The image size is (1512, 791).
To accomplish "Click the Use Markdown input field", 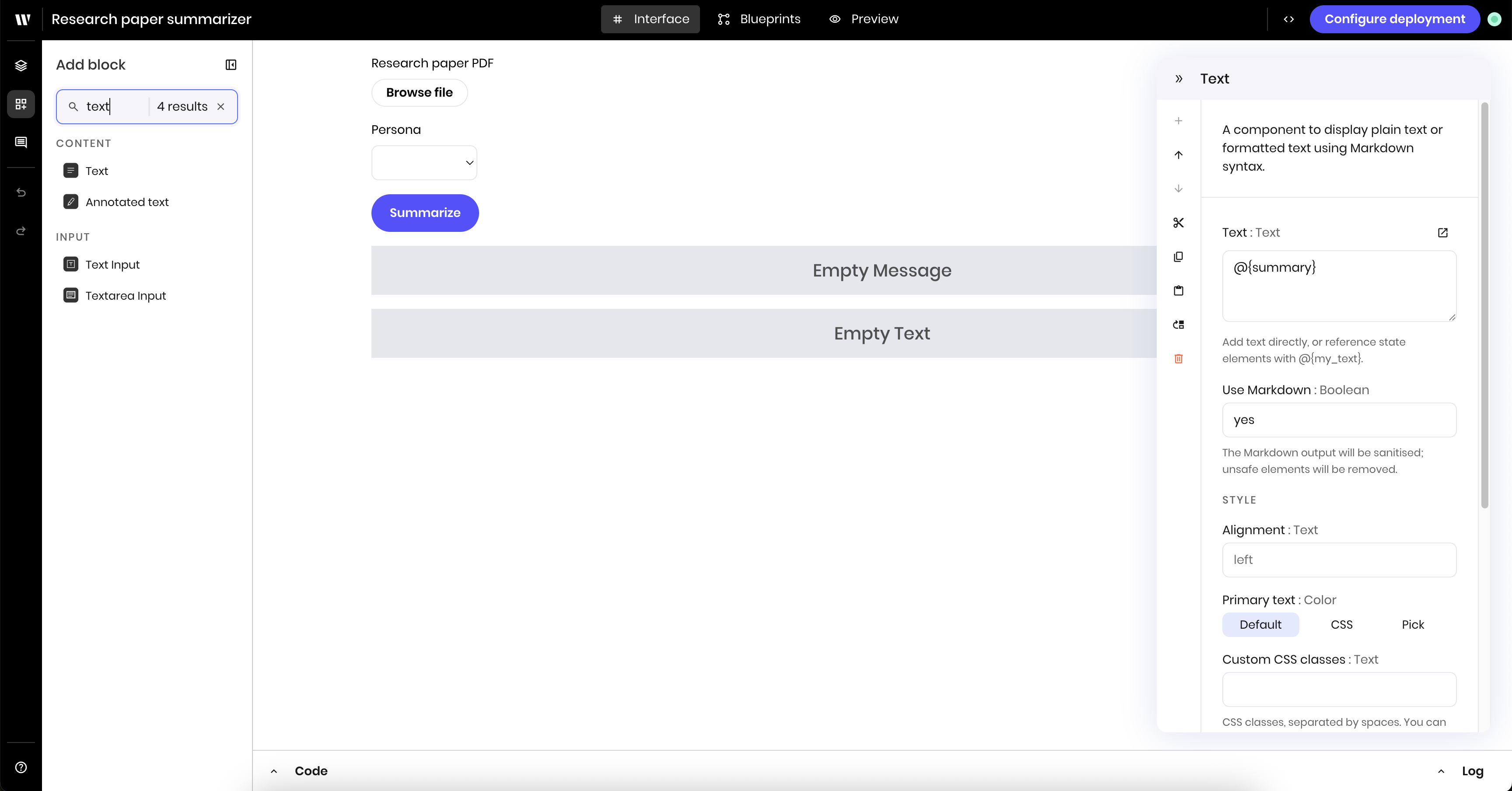I will point(1338,420).
